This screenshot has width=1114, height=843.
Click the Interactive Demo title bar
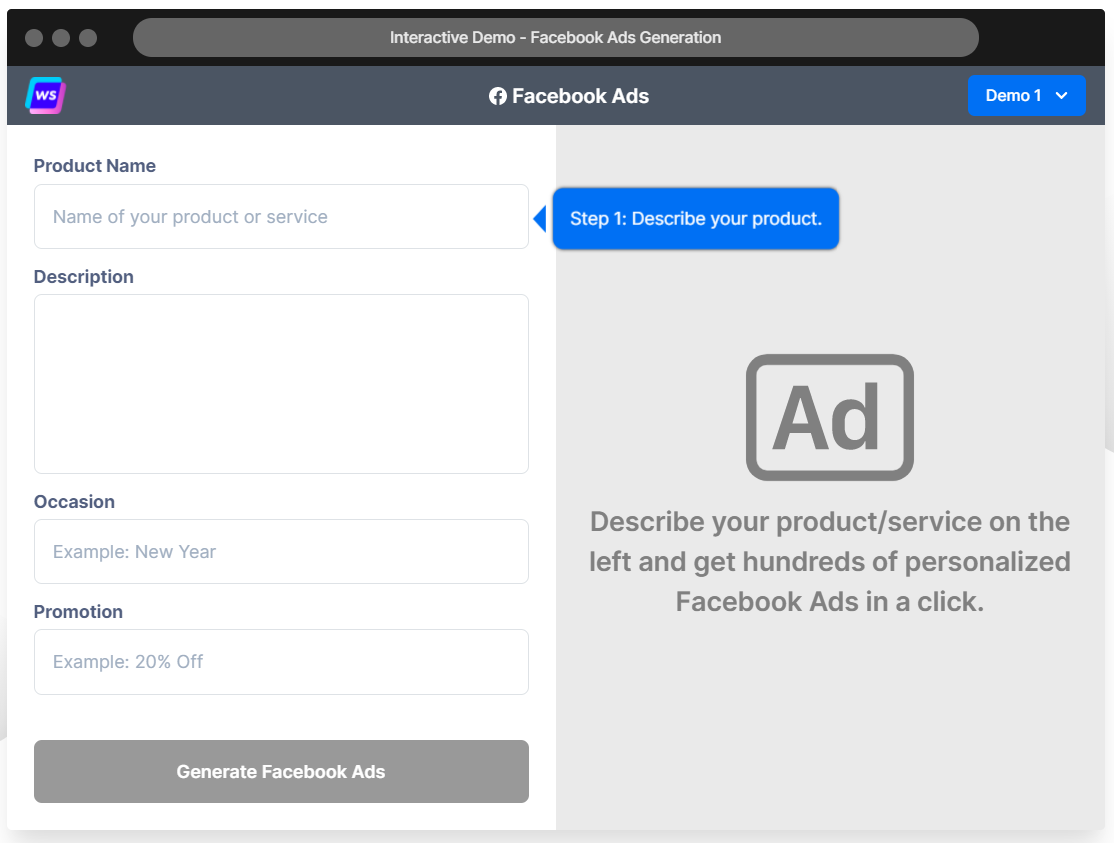point(555,38)
